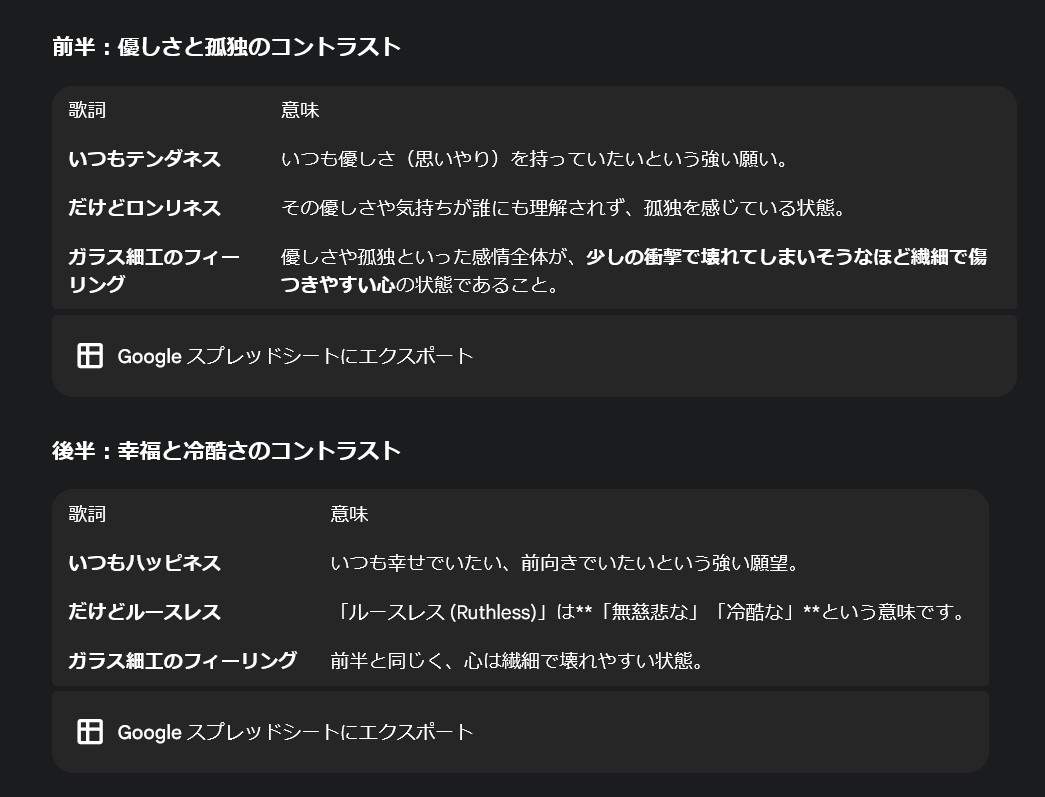The height and width of the screenshot is (797, 1045).
Task: Click the いつもハッピネス lyric cell
Action: pos(145,563)
